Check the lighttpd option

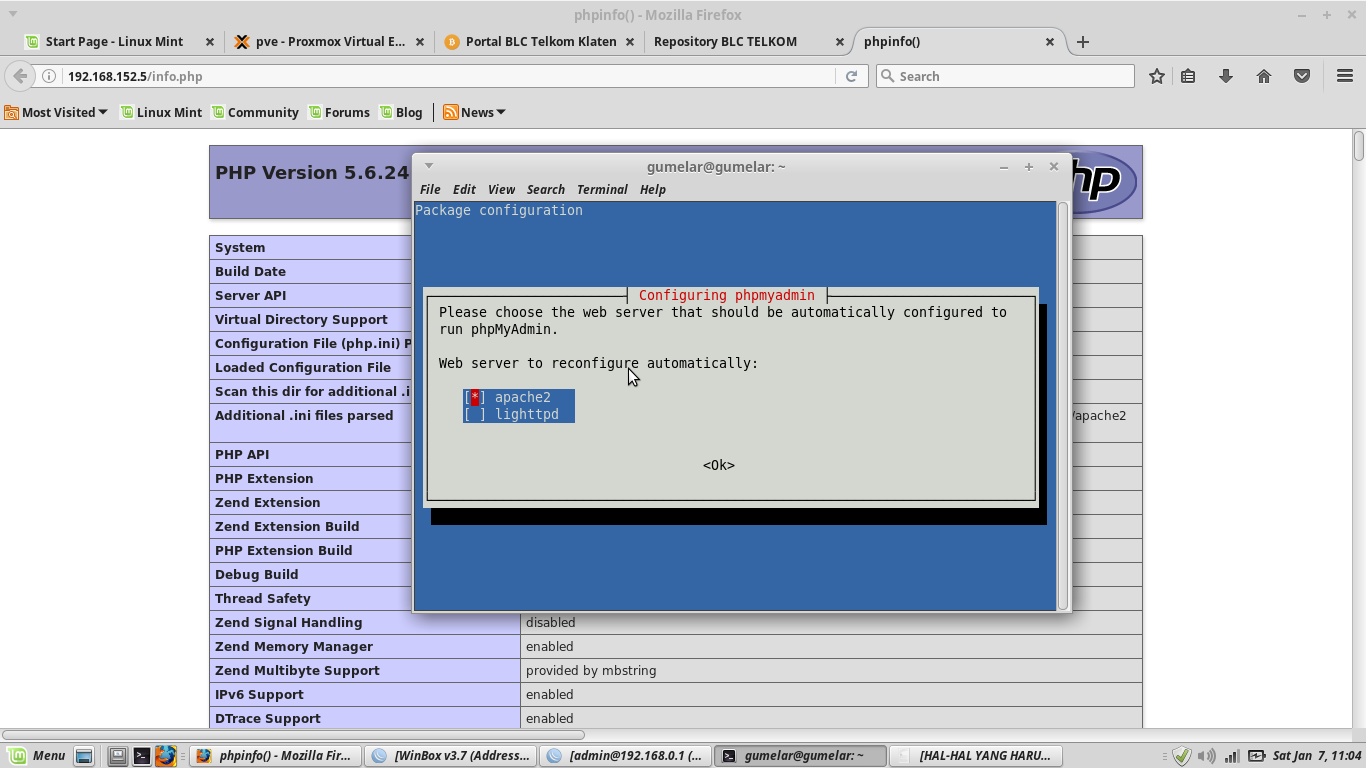pos(473,414)
